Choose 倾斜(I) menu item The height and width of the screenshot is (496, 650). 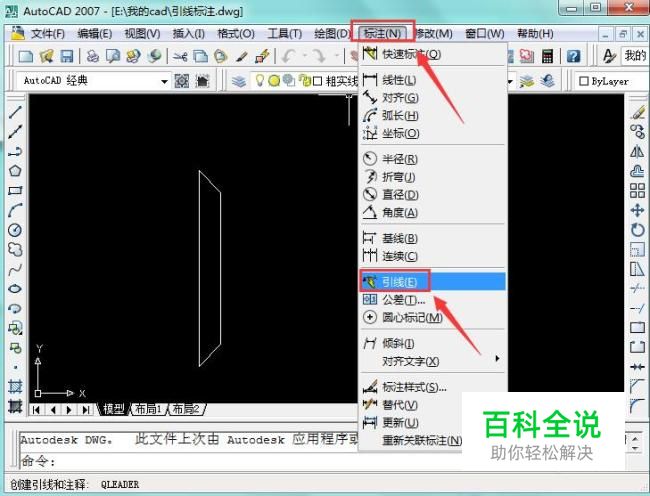point(433,344)
